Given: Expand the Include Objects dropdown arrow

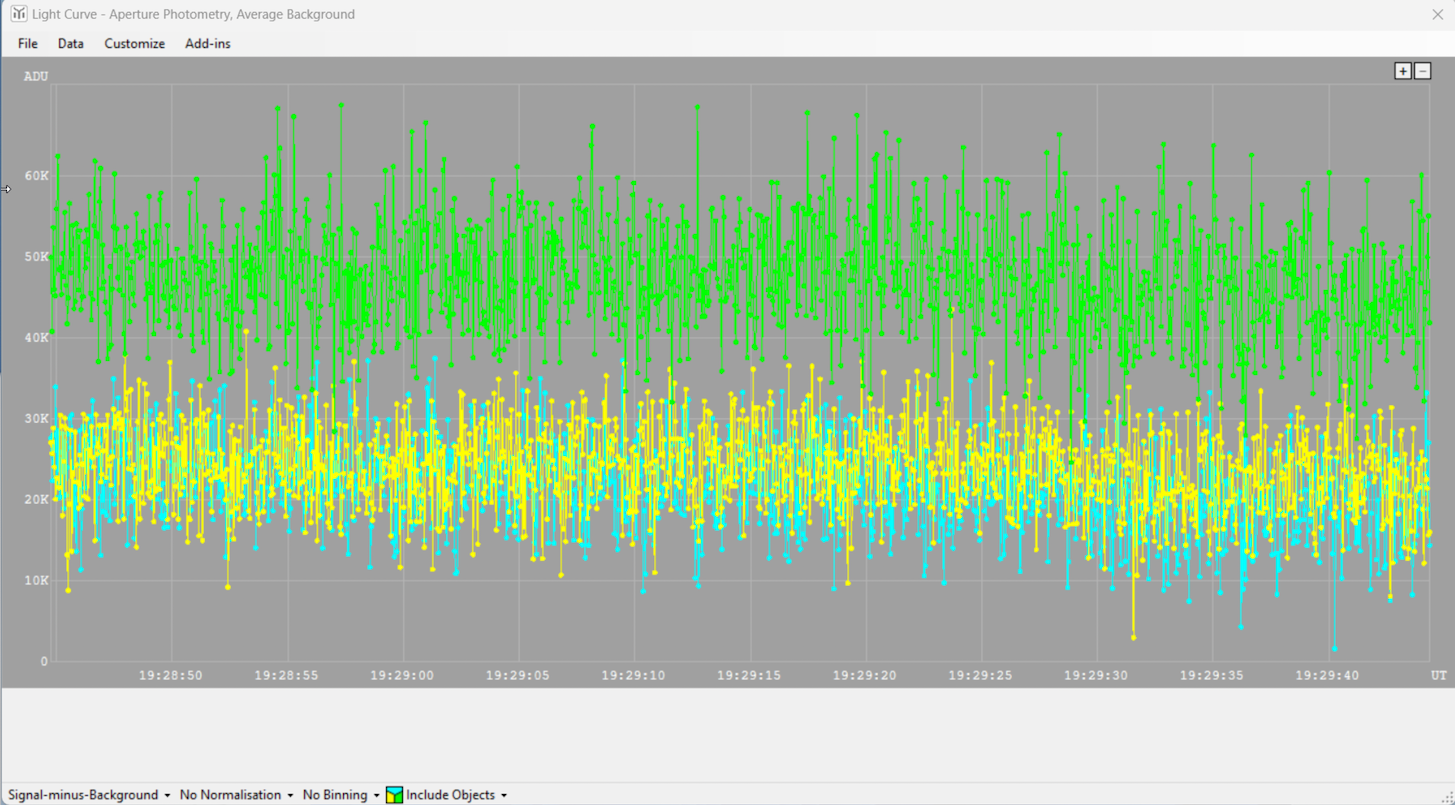Looking at the screenshot, I should click(x=504, y=795).
